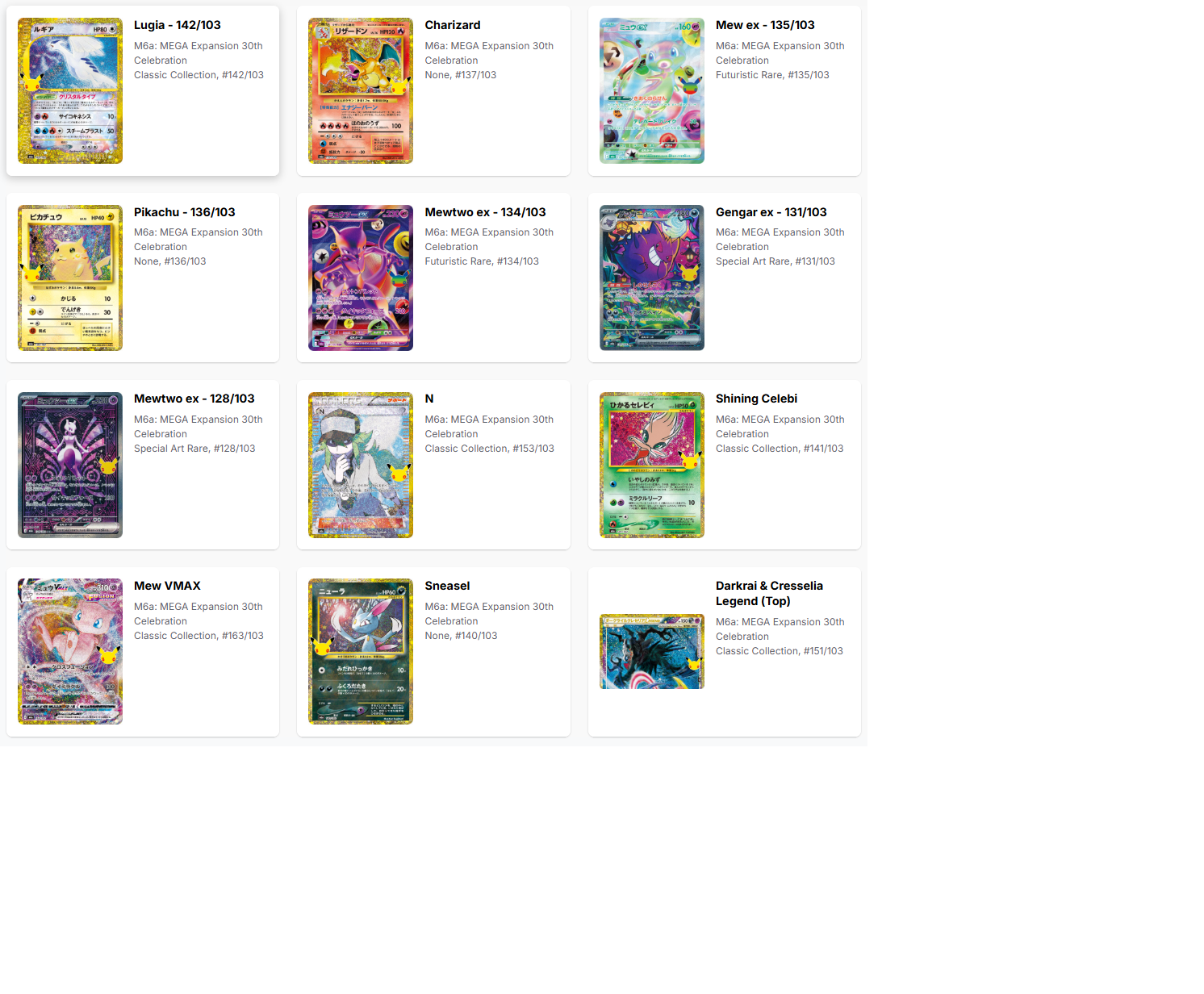The height and width of the screenshot is (994, 1204).
Task: Click the "Mew VMAX" title
Action: point(167,586)
